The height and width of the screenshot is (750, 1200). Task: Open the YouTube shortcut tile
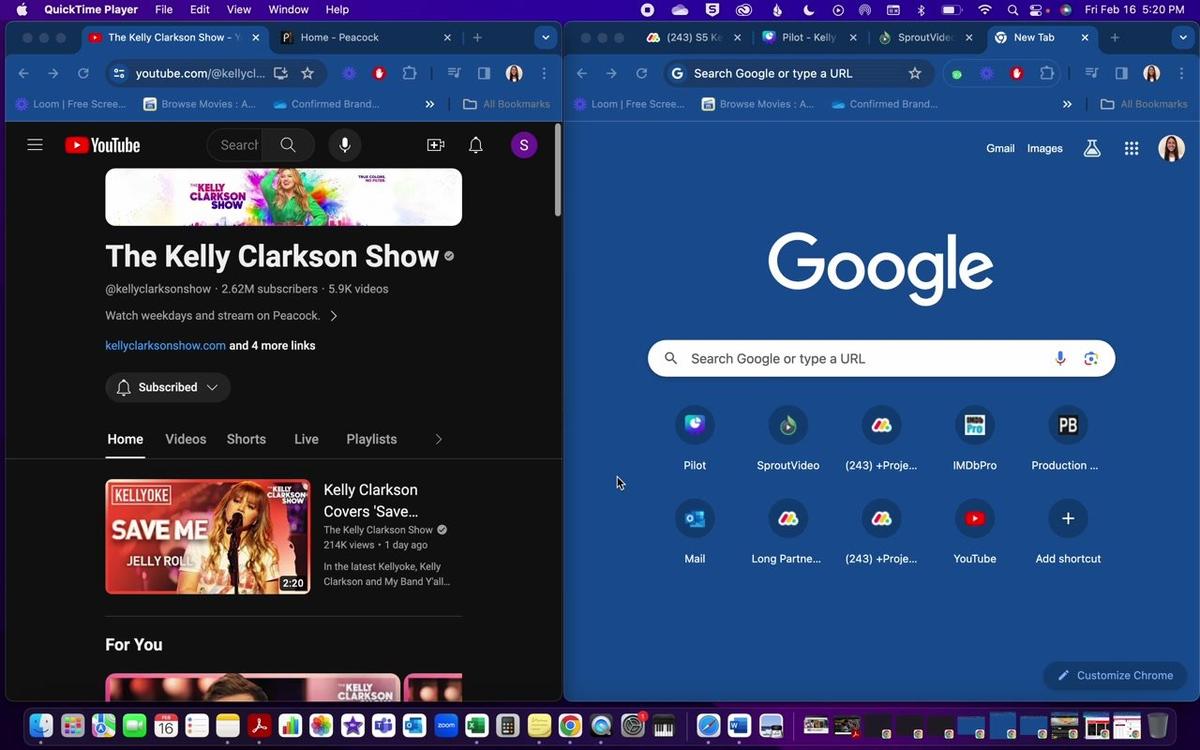[x=975, y=531]
